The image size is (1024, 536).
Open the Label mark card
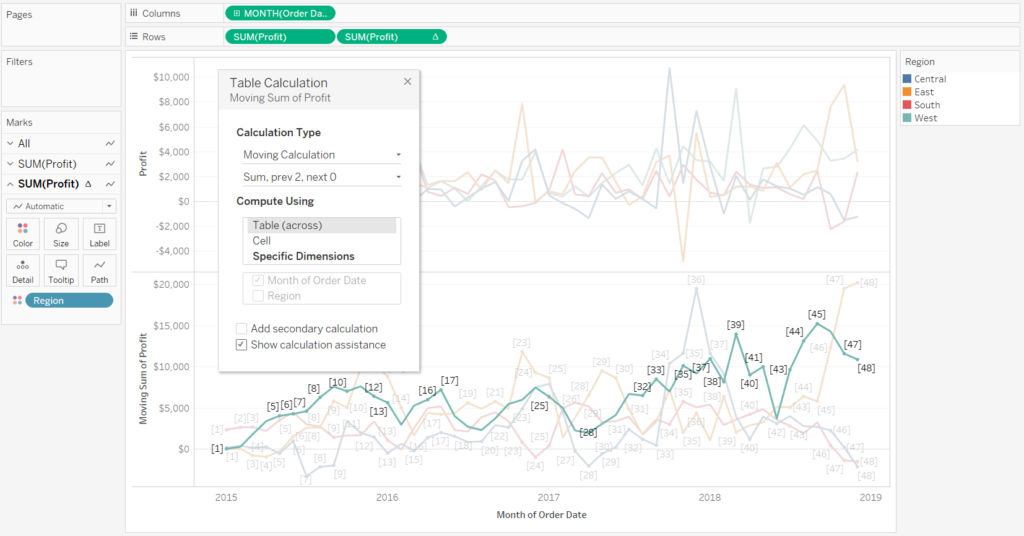99,233
